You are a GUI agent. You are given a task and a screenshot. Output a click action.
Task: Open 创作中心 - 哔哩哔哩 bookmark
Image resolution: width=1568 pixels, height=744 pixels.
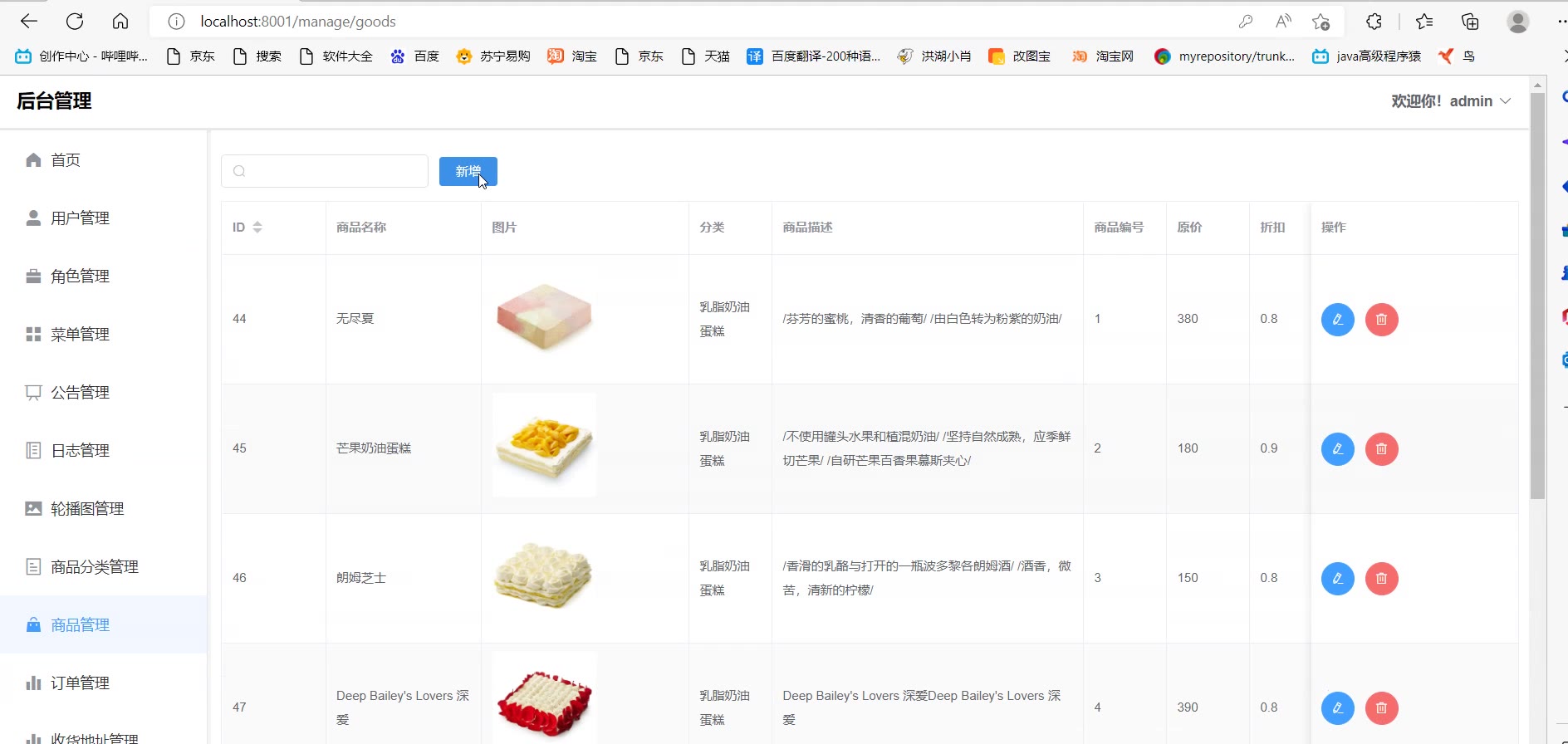[x=81, y=56]
